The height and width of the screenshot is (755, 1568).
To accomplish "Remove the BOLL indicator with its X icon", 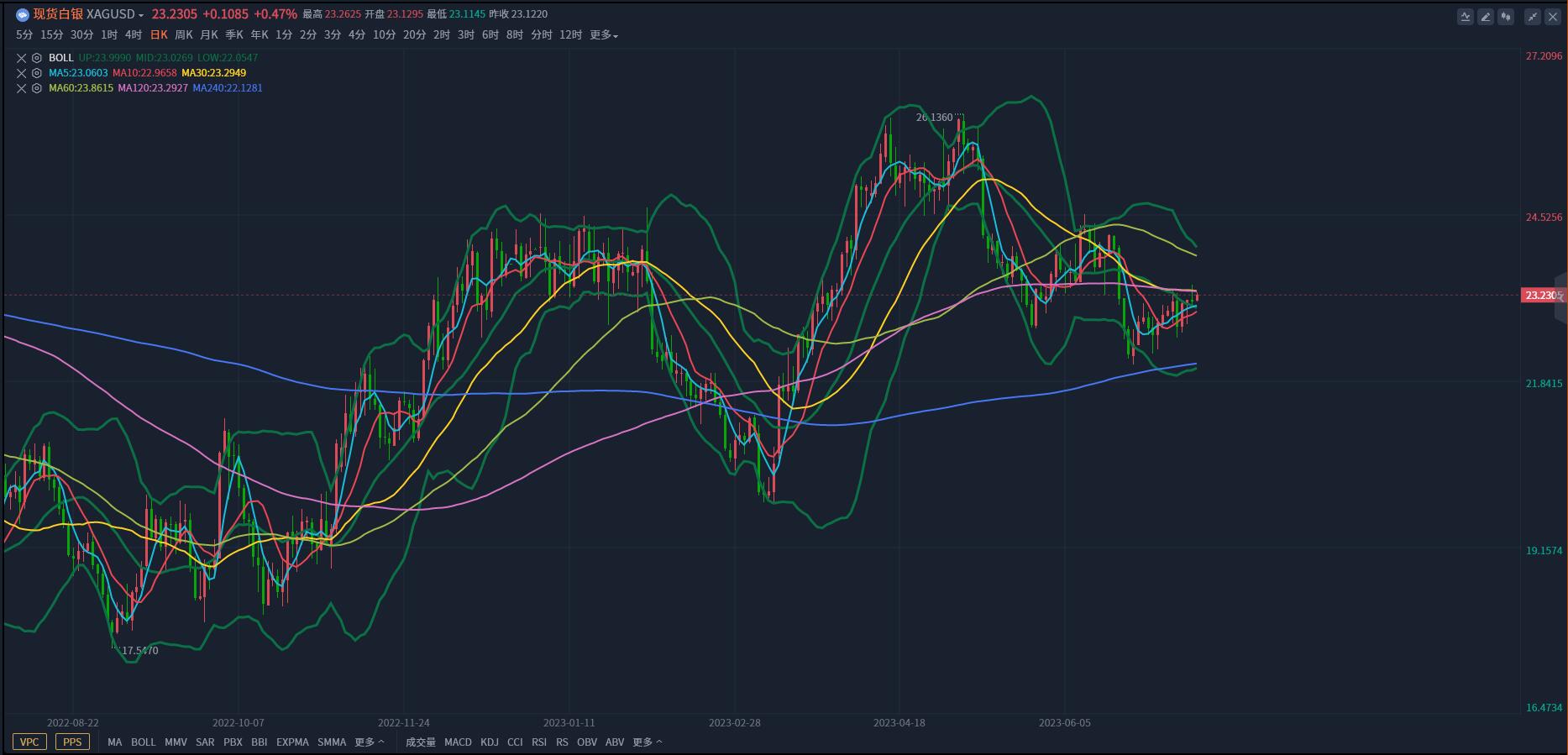I will click(x=22, y=58).
